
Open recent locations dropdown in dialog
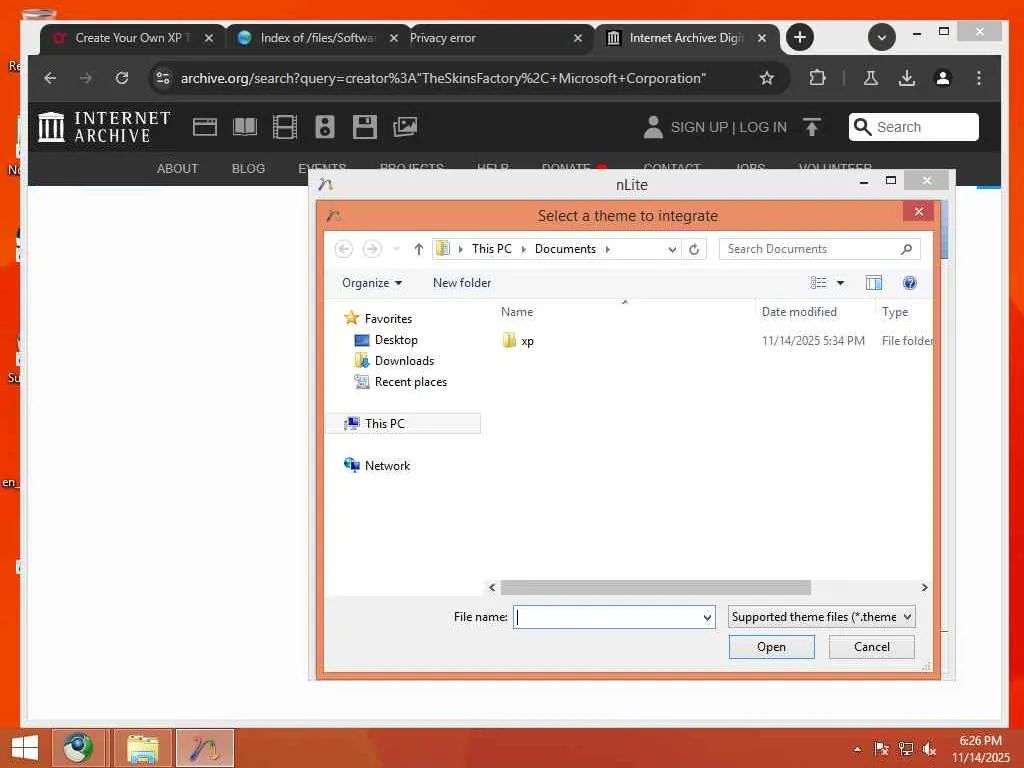point(396,249)
